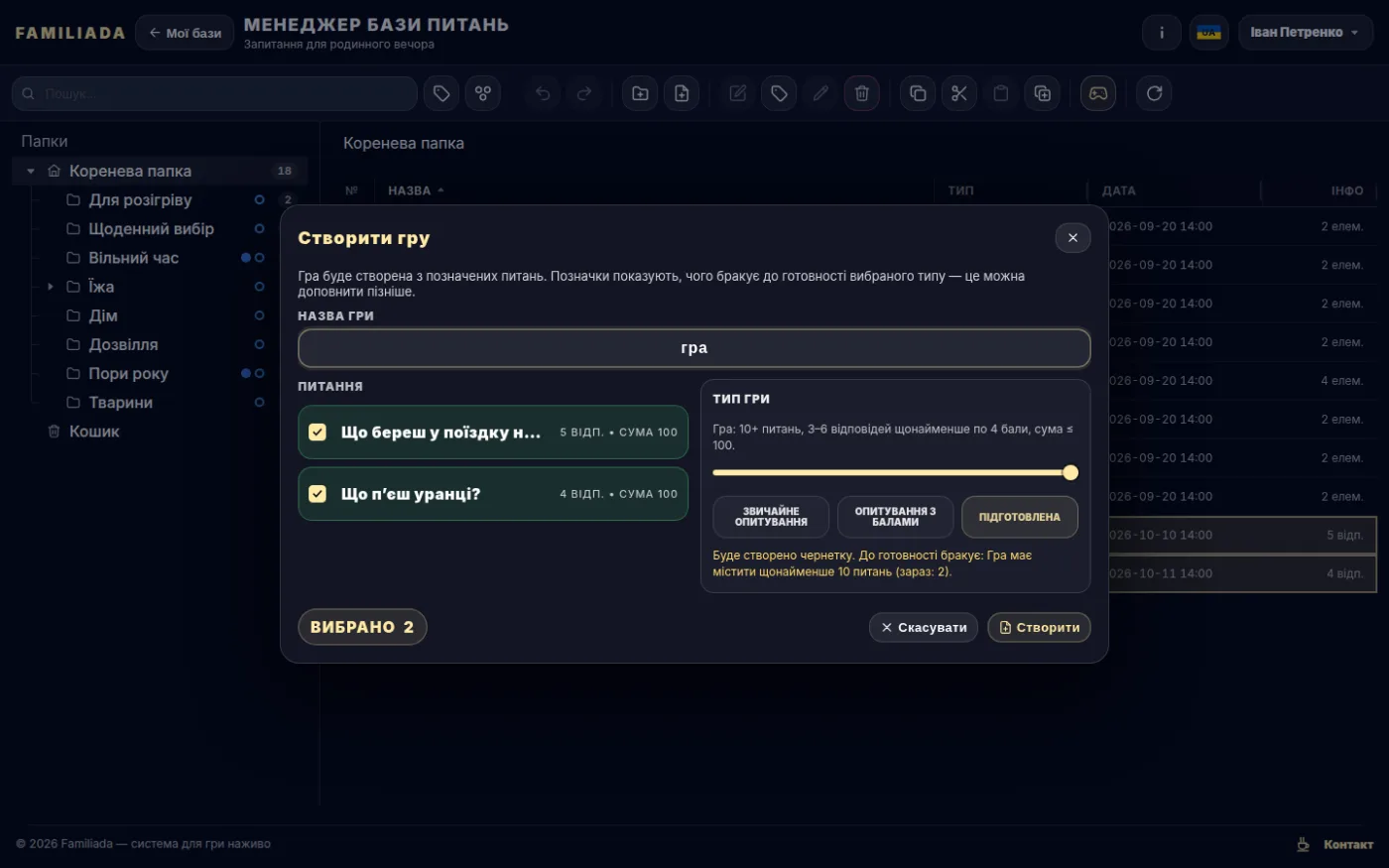Click the undo arrow in the toolbar

click(543, 93)
